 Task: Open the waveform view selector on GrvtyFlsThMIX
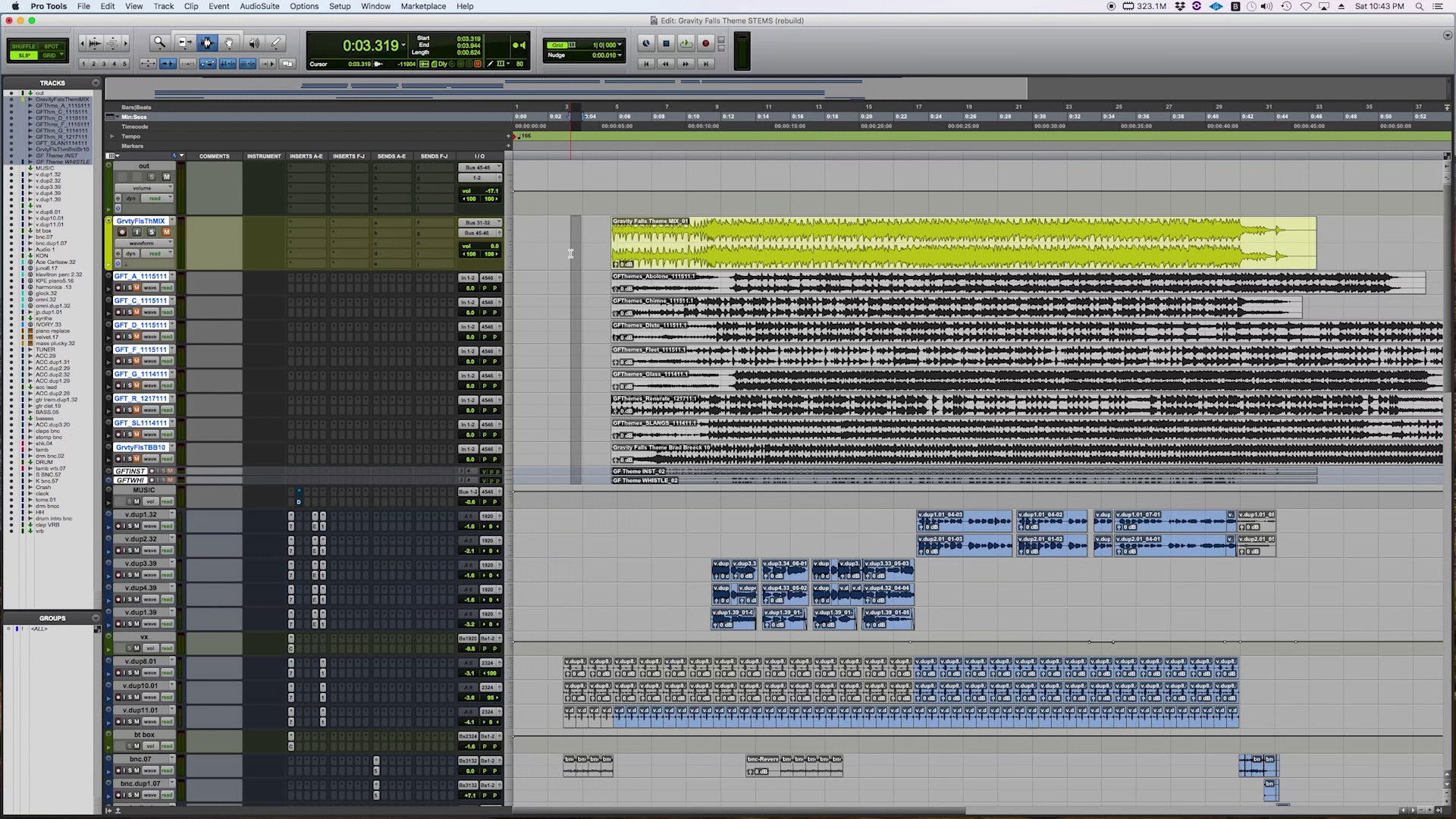click(144, 243)
